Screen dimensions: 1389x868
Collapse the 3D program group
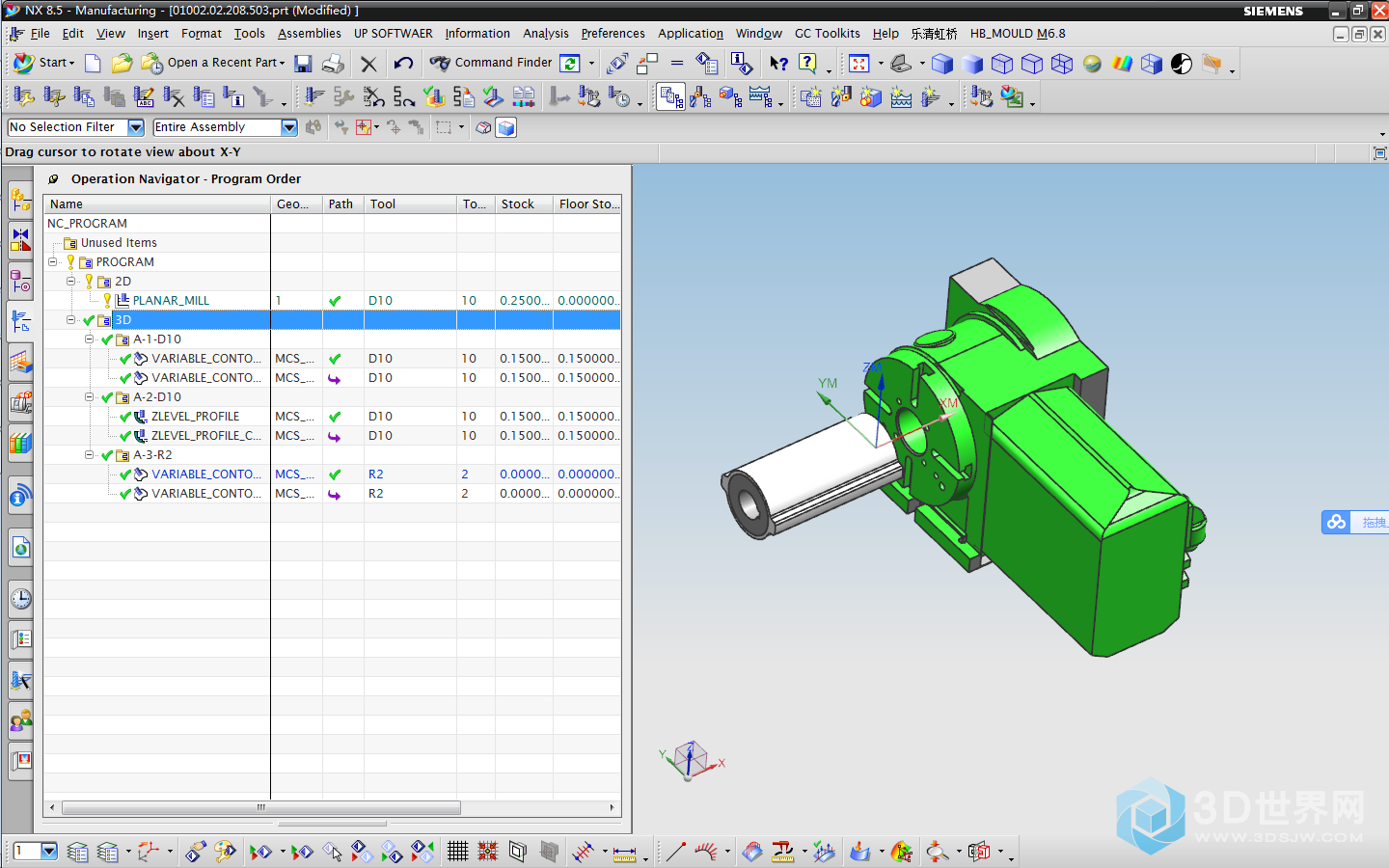click(x=70, y=319)
